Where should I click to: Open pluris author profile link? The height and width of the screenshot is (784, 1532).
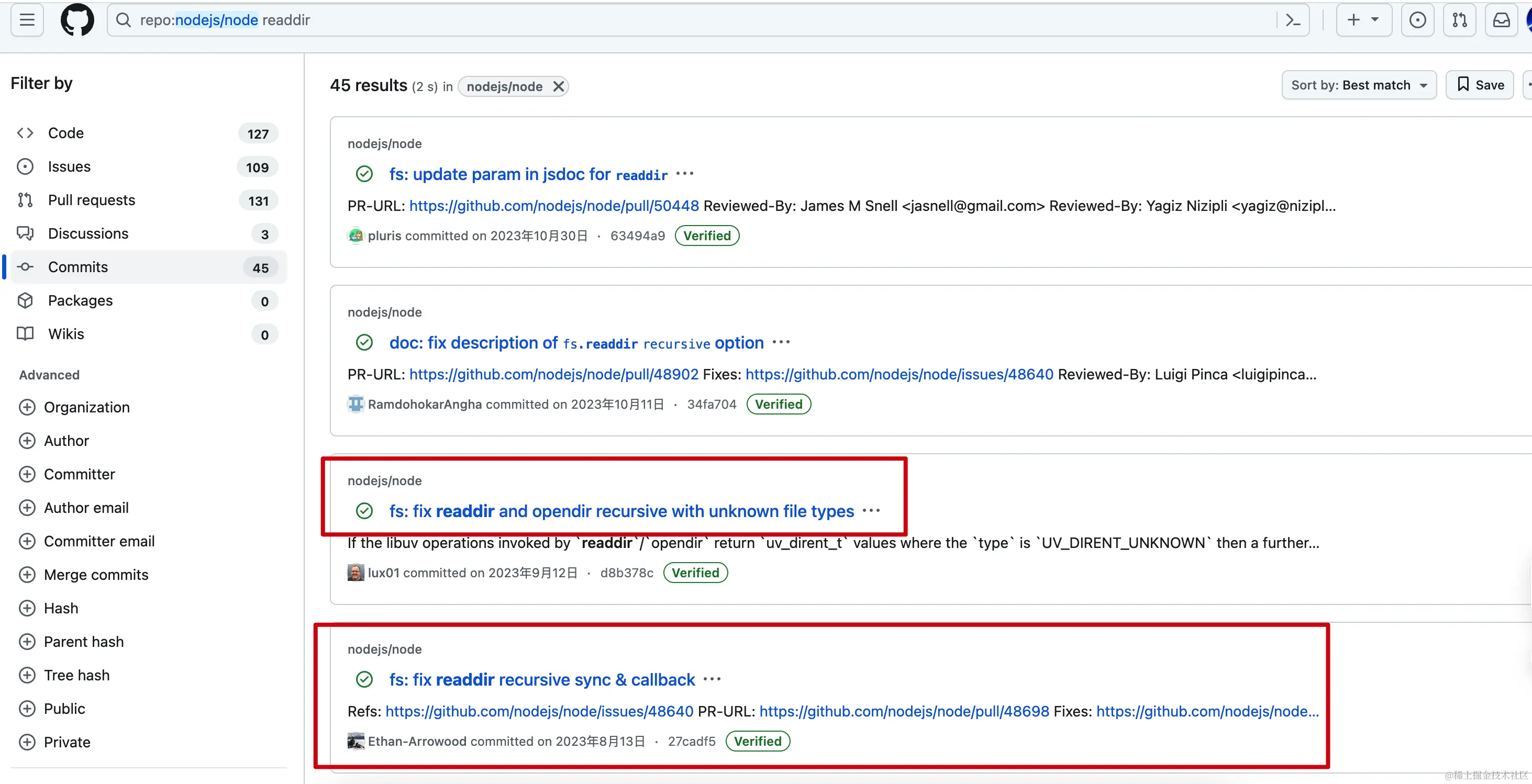[x=384, y=236]
